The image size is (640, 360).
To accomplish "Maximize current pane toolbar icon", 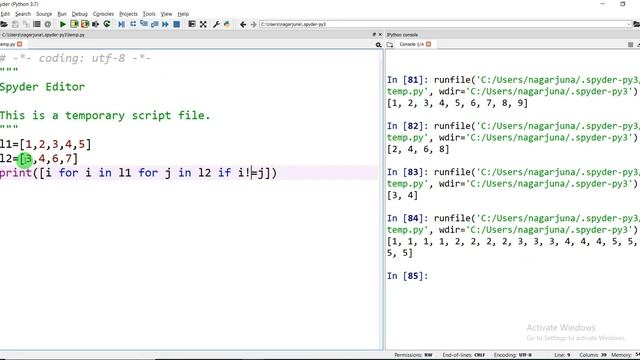I will tap(192, 24).
